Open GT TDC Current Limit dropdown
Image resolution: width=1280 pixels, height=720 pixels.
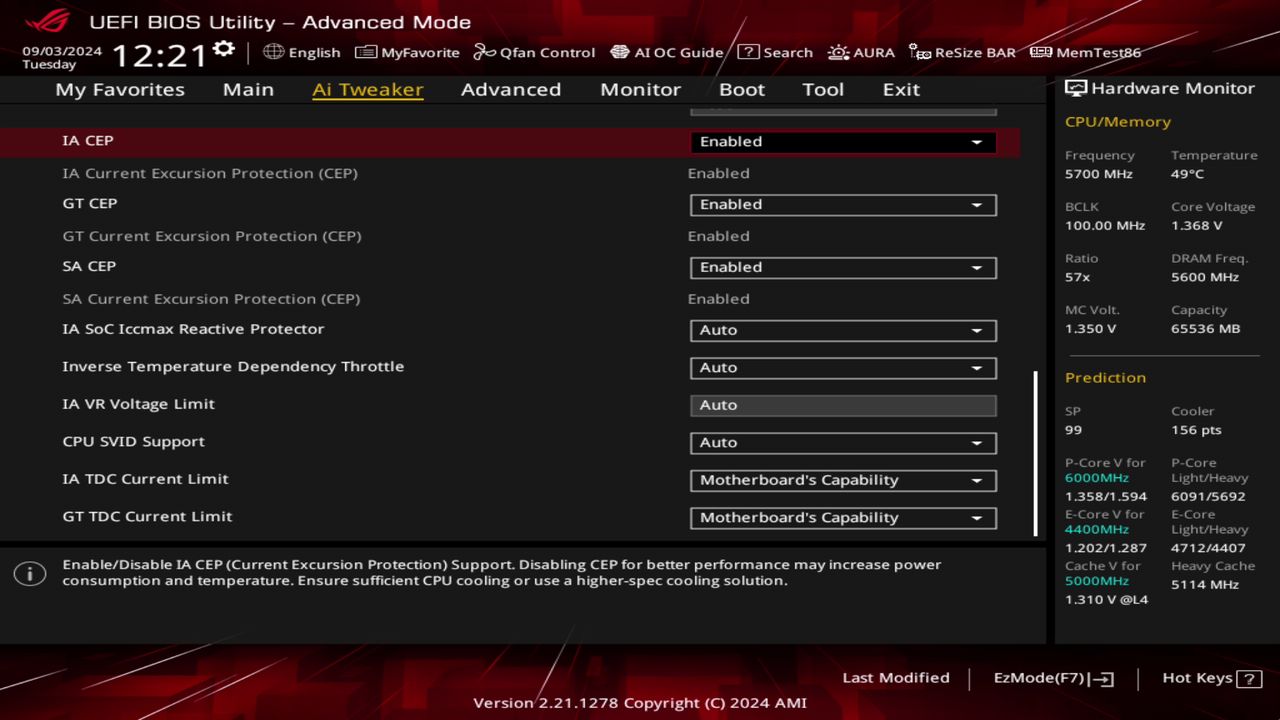pos(843,518)
